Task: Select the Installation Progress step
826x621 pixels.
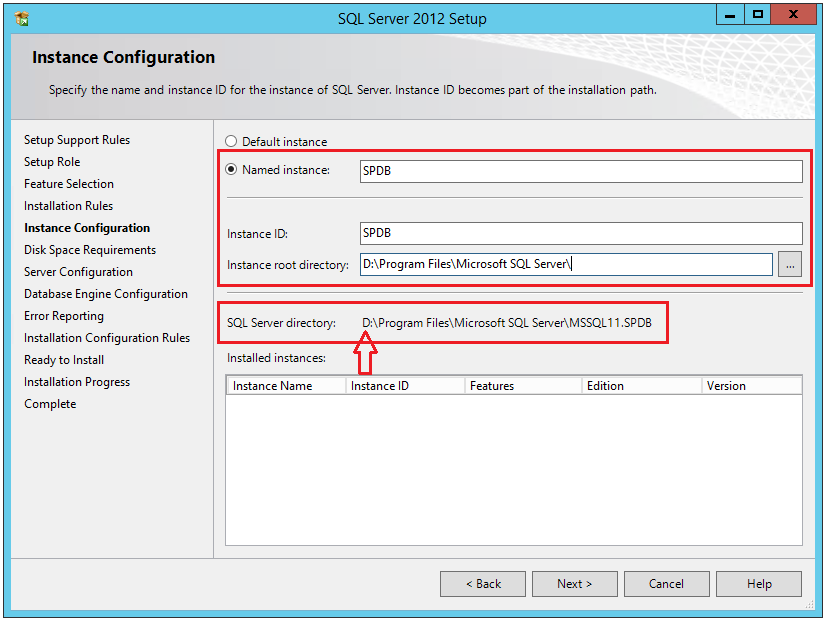Action: pos(77,382)
